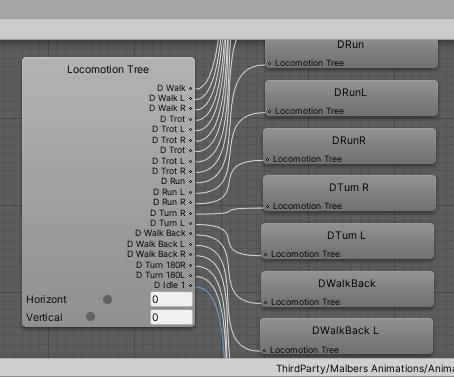This screenshot has width=454, height=377.
Task: Click the Vertical value input field
Action: [171, 317]
